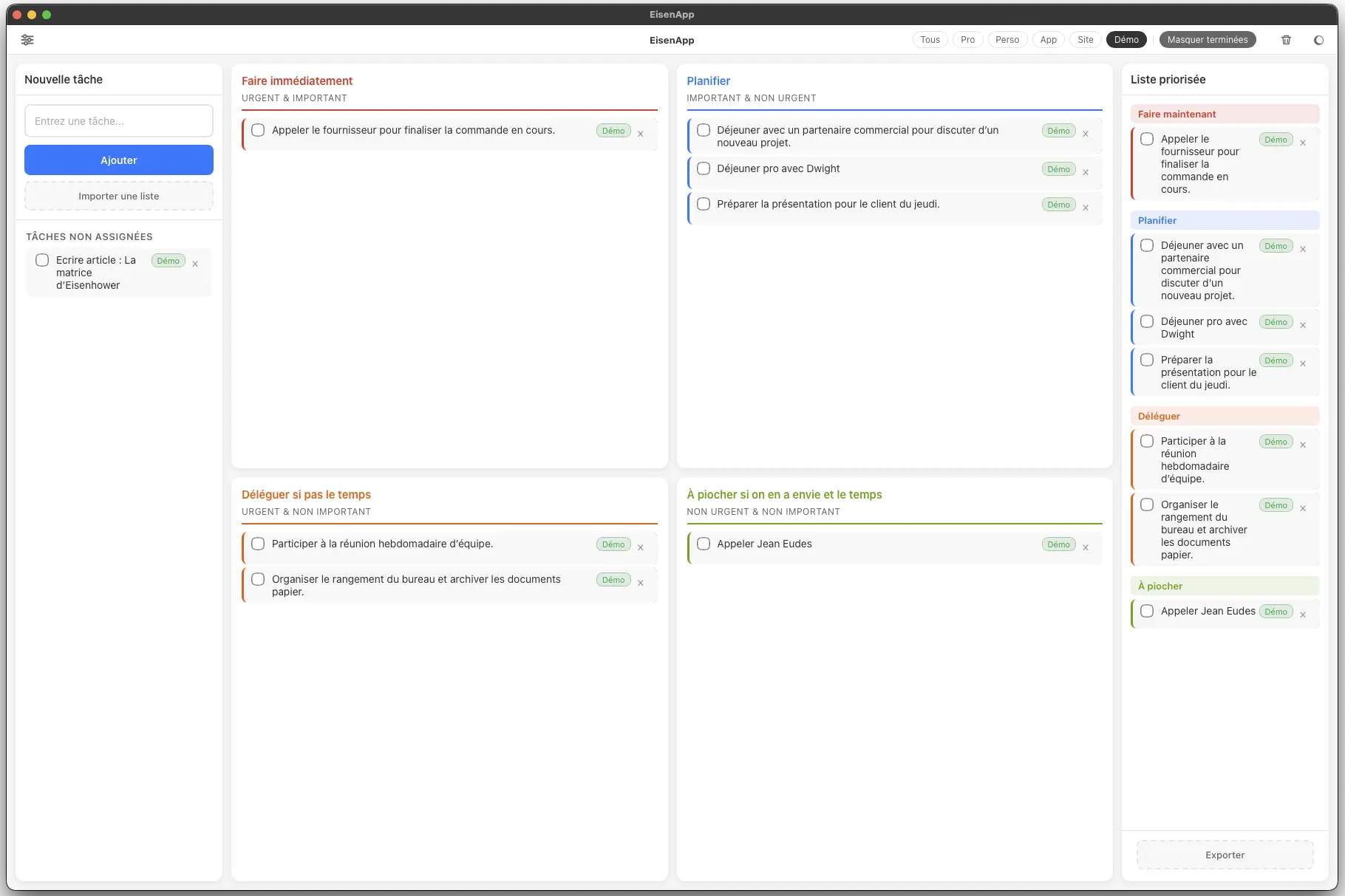Image resolution: width=1345 pixels, height=896 pixels.
Task: Open the filter sliders icon top-left
Action: tap(27, 39)
